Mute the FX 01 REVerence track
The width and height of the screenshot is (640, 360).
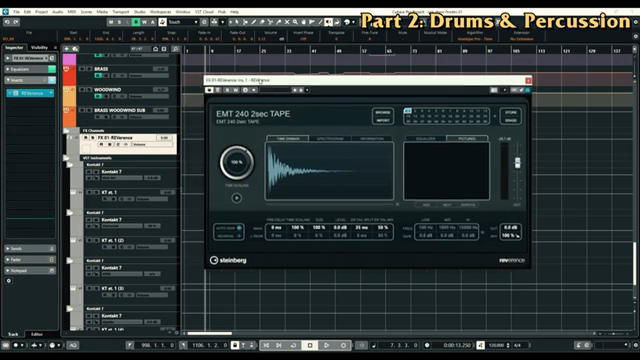pos(86,138)
